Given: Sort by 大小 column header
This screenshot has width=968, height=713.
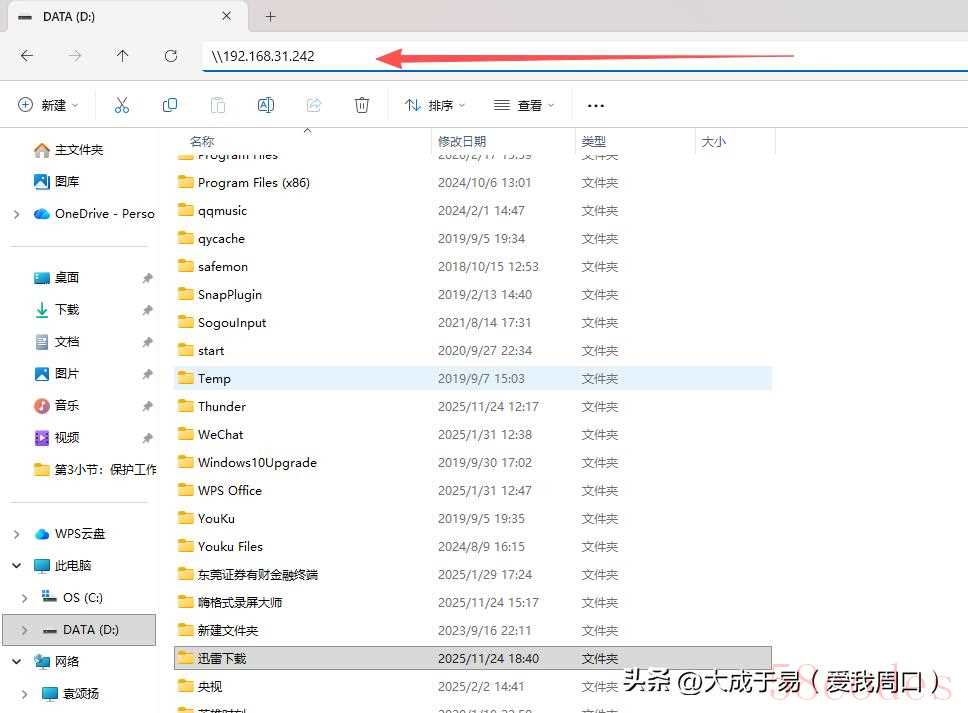Looking at the screenshot, I should [714, 141].
